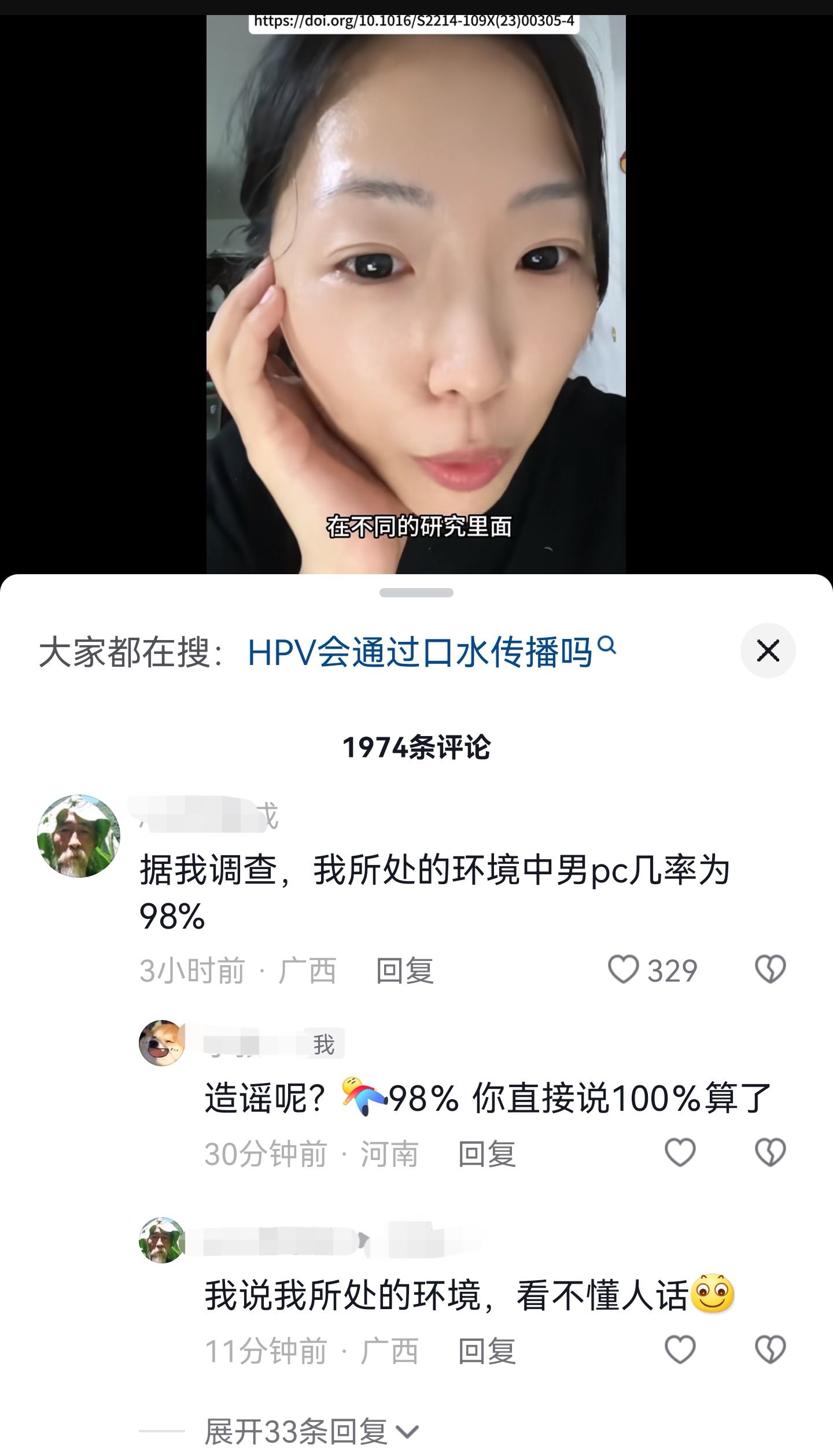Reply to the top comment from Guangxi
The width and height of the screenshot is (833, 1456).
click(x=404, y=970)
